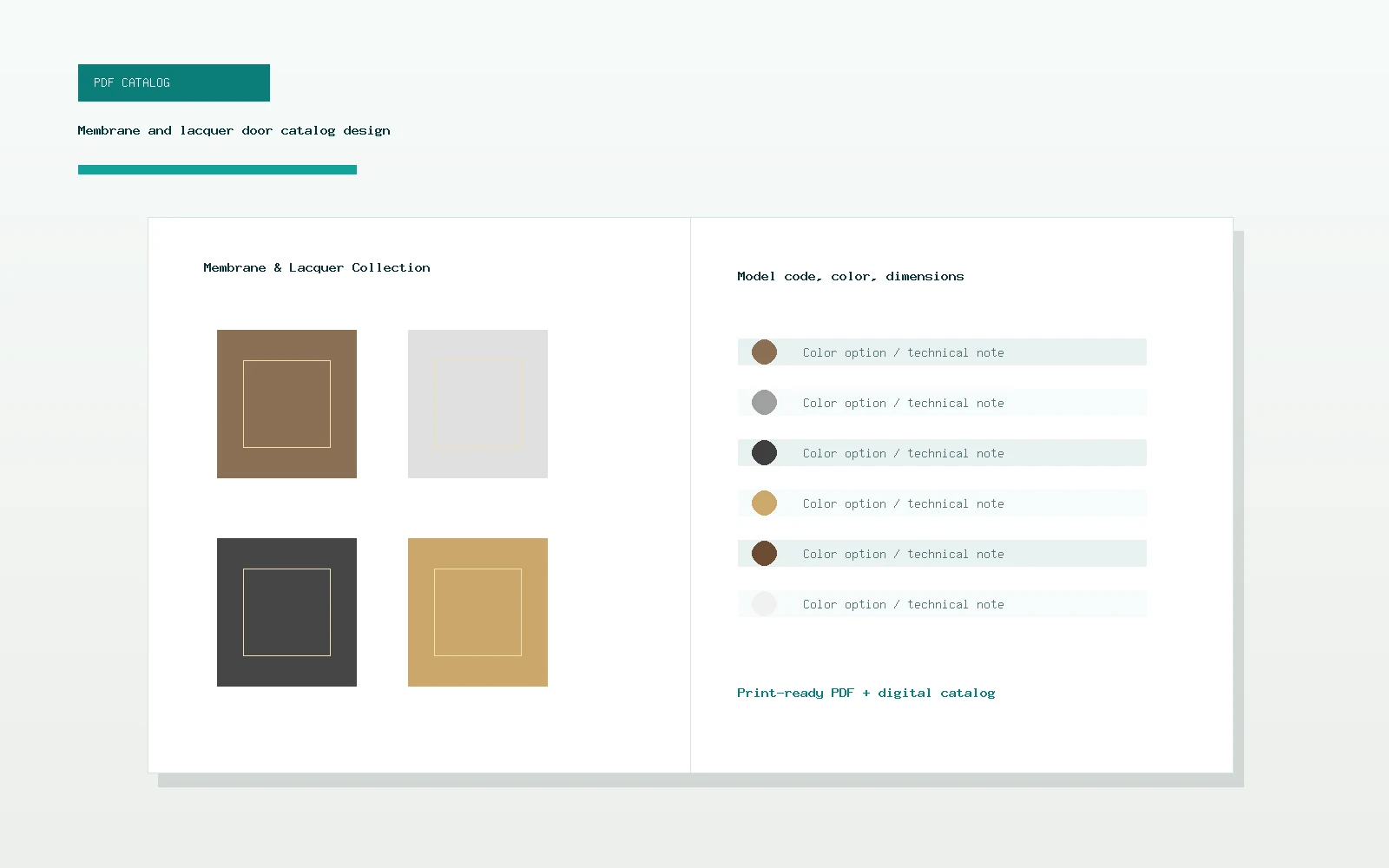Click the note text beside the off-white swatch
The height and width of the screenshot is (868, 1389).
[903, 604]
